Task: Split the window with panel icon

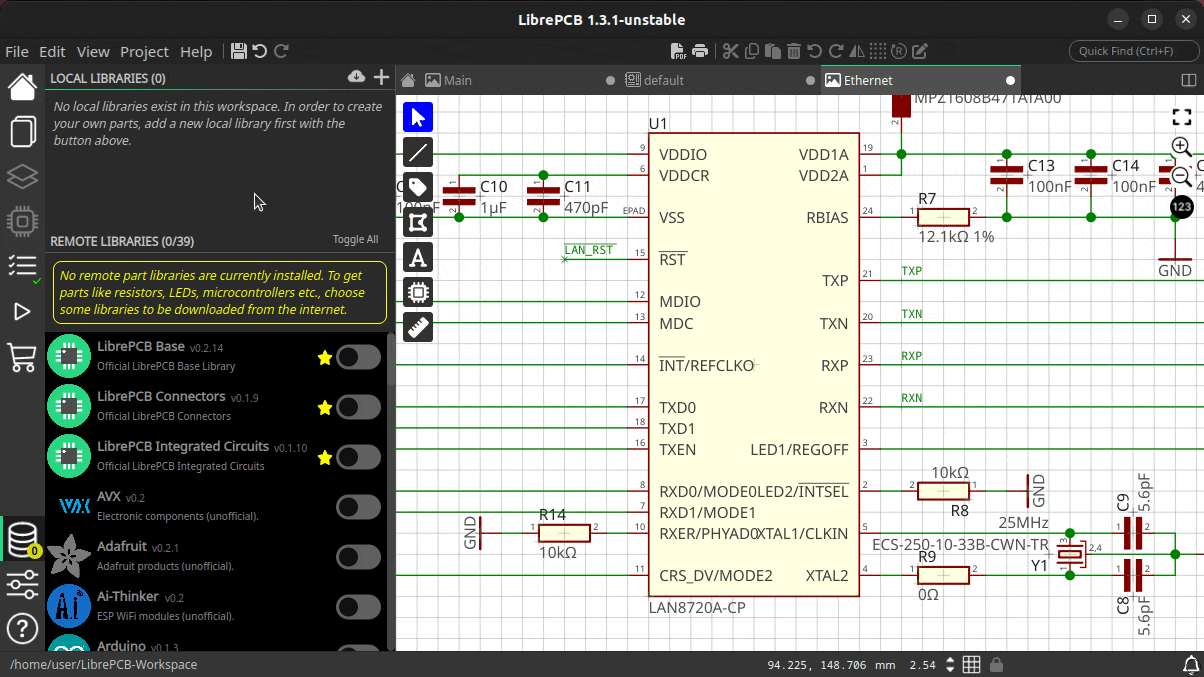Action: click(1189, 80)
